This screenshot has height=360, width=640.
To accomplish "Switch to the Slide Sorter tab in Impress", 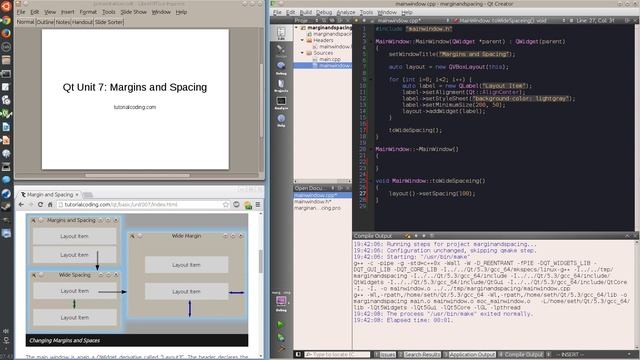I will (x=109, y=22).
